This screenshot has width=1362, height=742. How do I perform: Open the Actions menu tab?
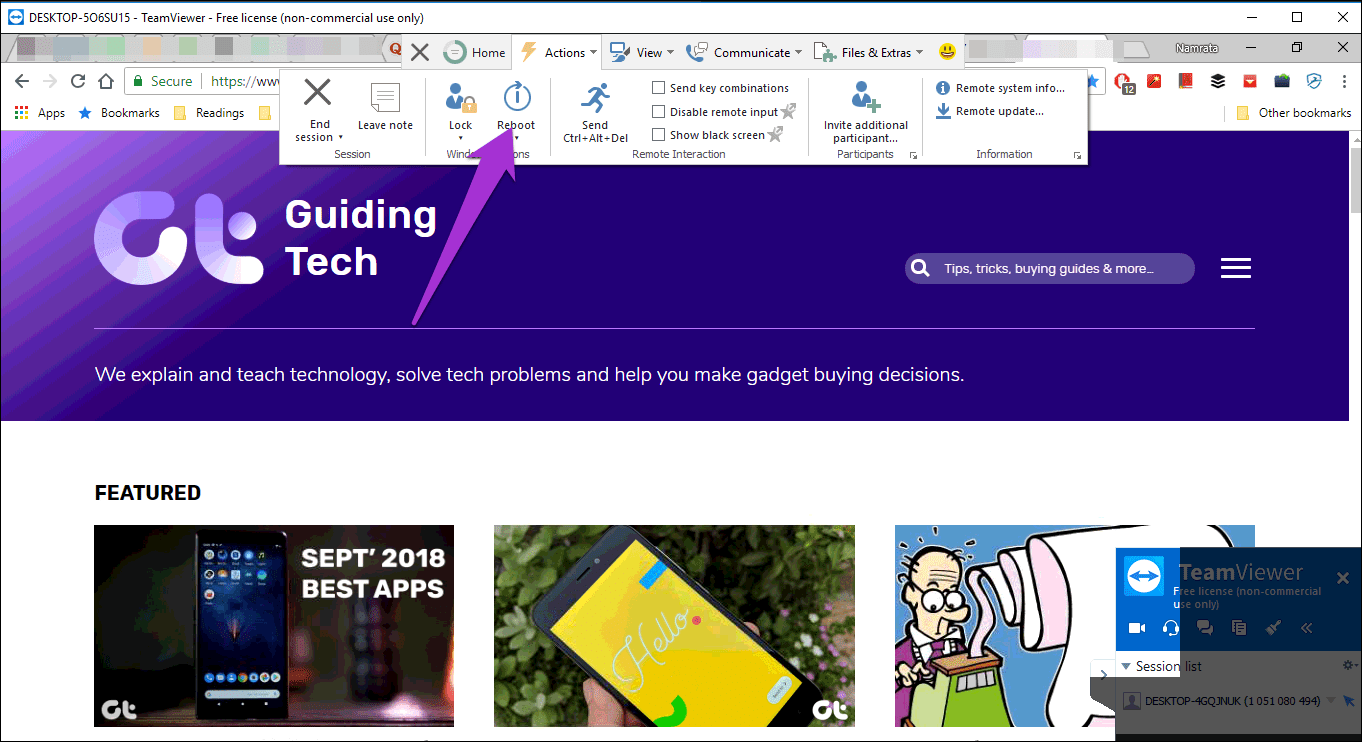click(x=558, y=52)
